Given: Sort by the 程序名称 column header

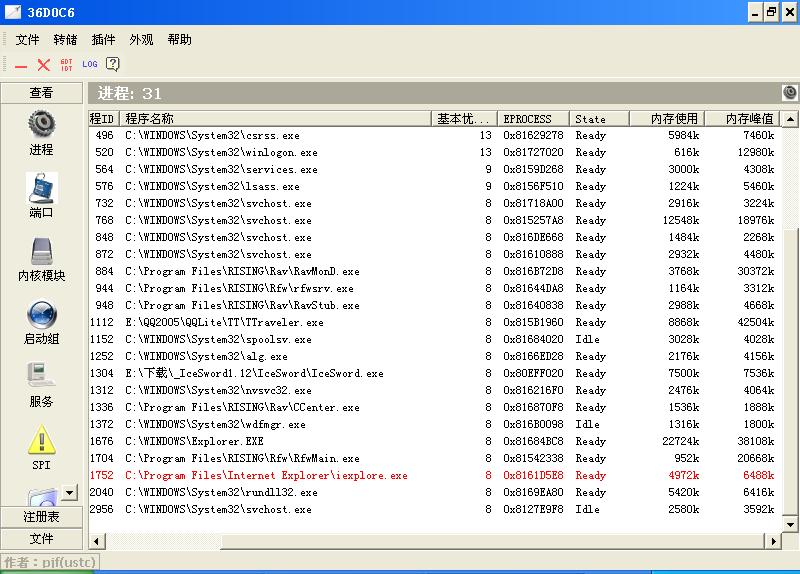Looking at the screenshot, I should point(276,119).
